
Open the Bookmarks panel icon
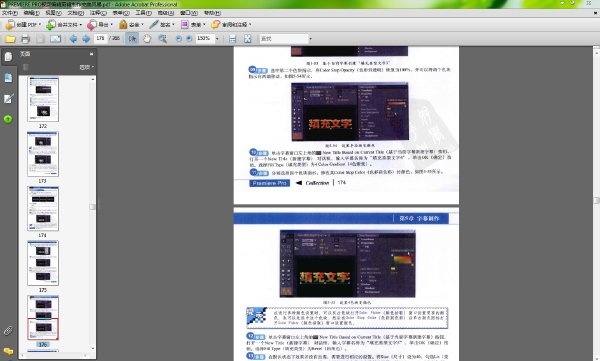click(x=8, y=78)
